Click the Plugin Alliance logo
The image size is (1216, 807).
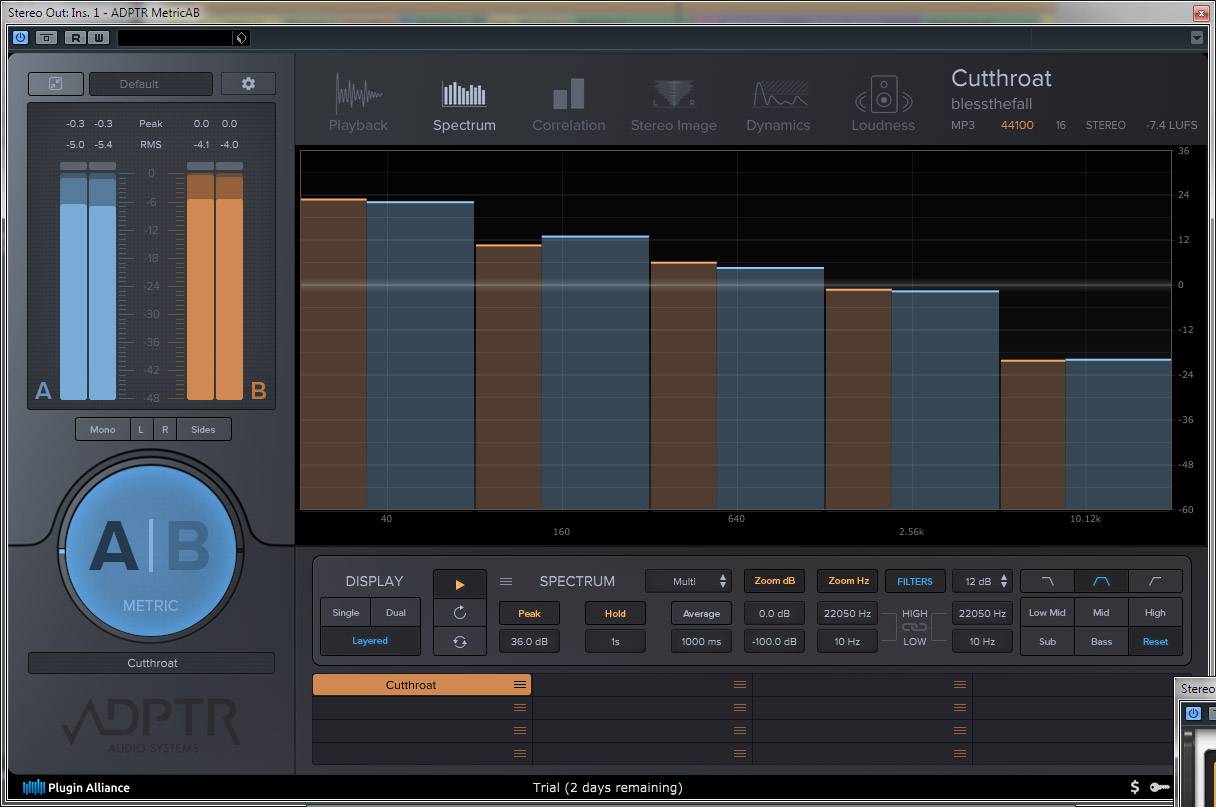(x=76, y=788)
